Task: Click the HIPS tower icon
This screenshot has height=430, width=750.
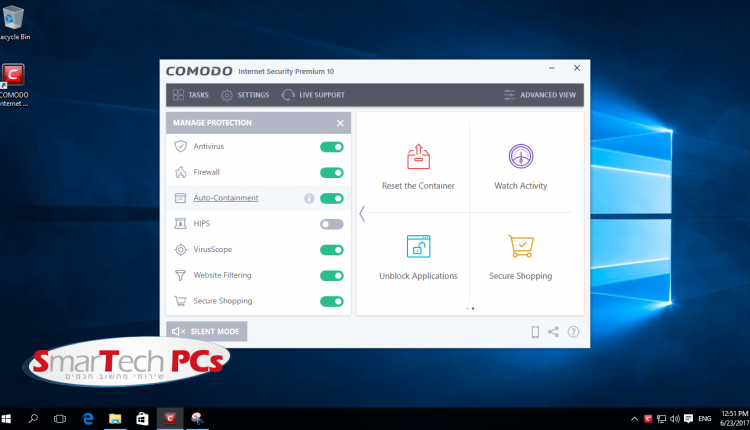Action: (180, 223)
